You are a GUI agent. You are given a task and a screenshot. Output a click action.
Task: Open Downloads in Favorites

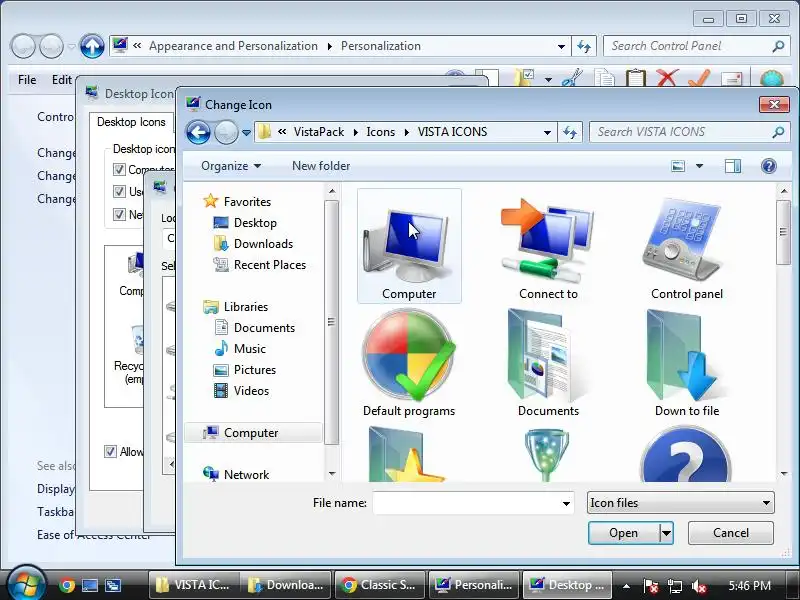(x=253, y=244)
